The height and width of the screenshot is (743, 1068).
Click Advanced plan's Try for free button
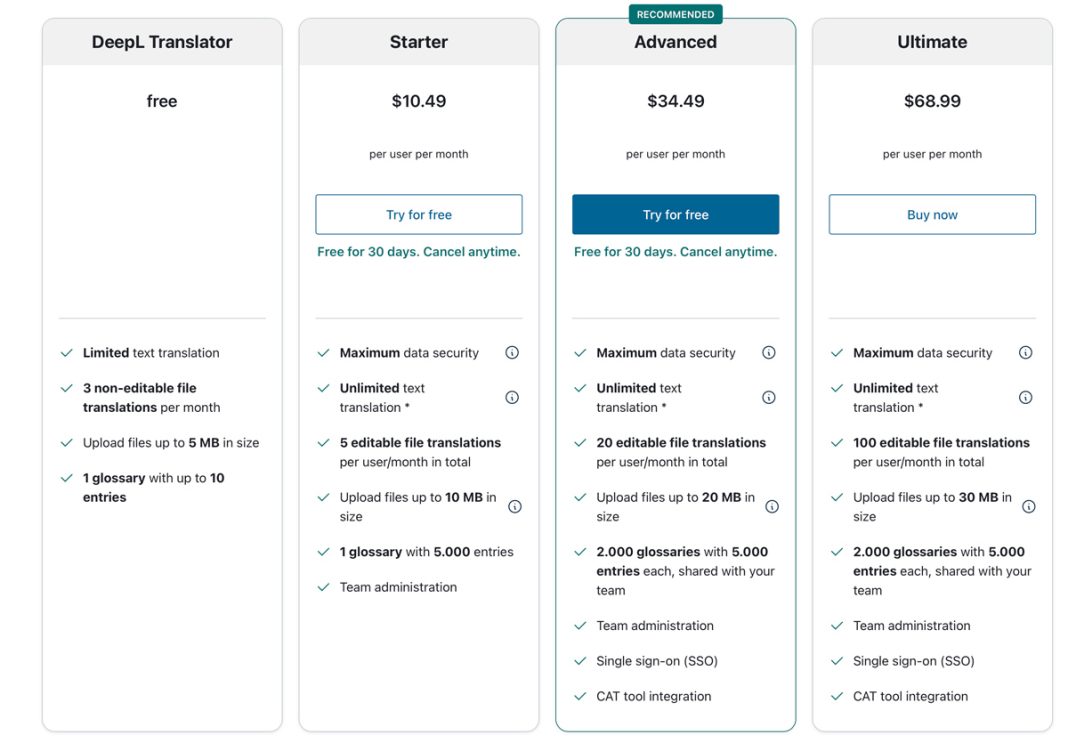click(675, 215)
